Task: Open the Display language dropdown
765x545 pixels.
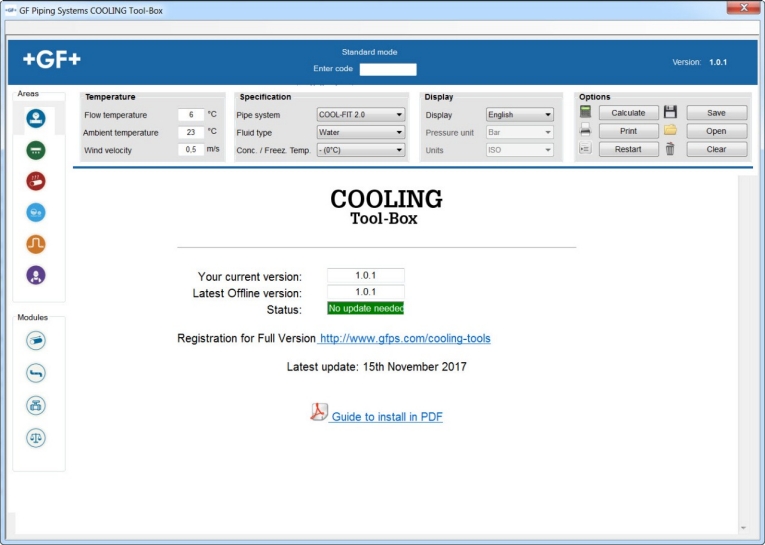Action: coord(520,115)
